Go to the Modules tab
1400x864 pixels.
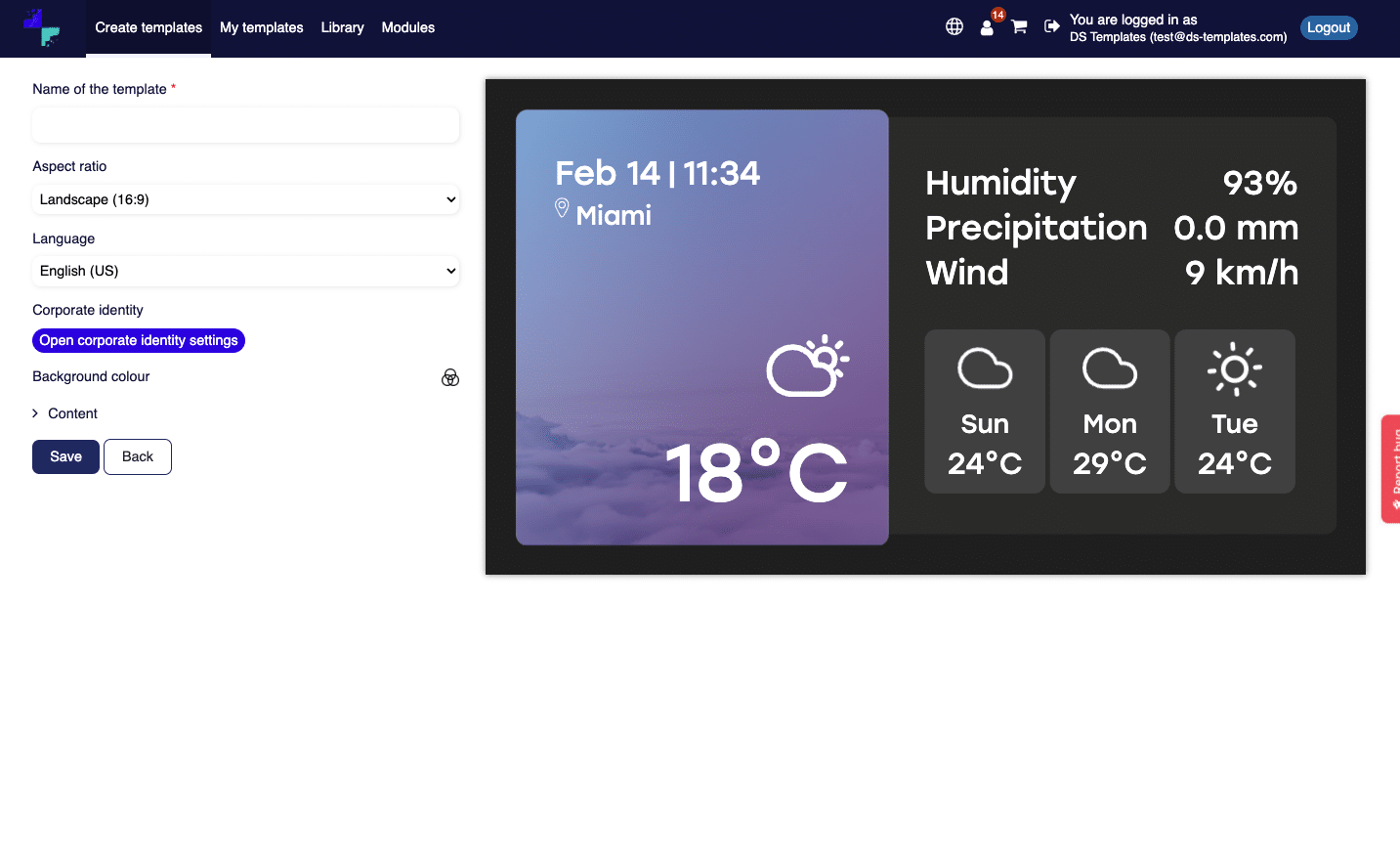pyautogui.click(x=407, y=27)
